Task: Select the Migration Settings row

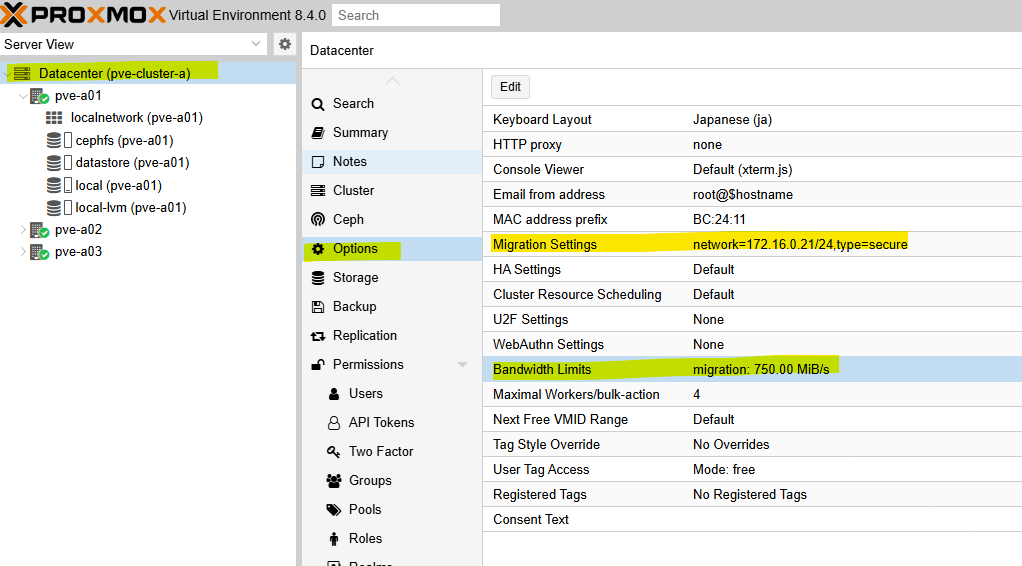Action: click(700, 244)
